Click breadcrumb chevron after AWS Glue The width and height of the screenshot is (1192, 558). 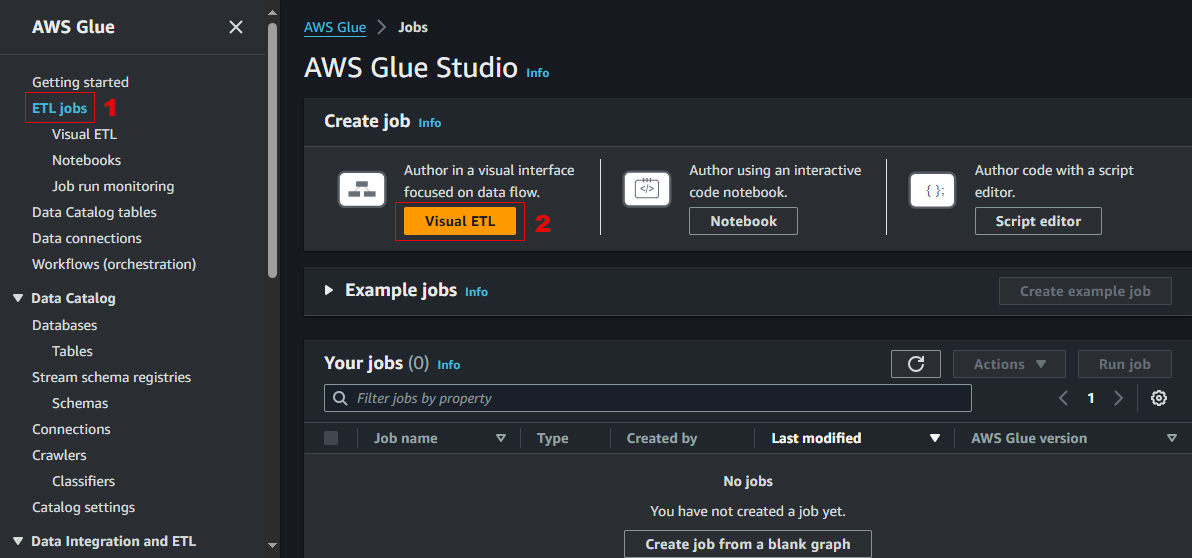tap(382, 27)
